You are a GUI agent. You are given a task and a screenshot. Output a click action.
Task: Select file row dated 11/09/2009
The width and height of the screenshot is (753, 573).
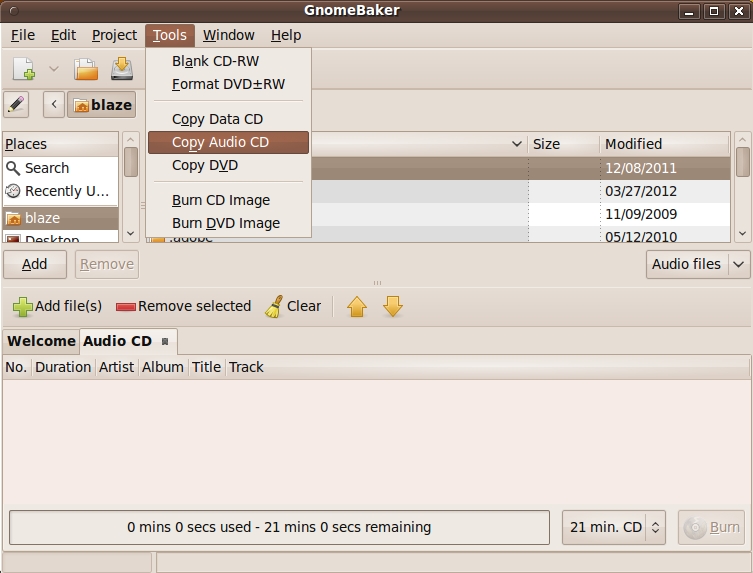(x=520, y=214)
